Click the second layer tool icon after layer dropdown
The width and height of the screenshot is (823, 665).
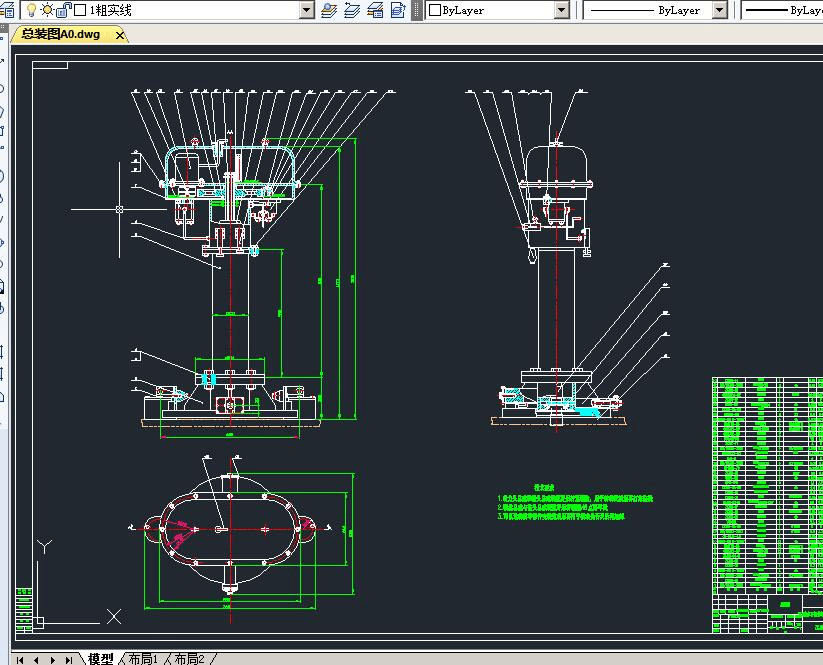pos(352,10)
